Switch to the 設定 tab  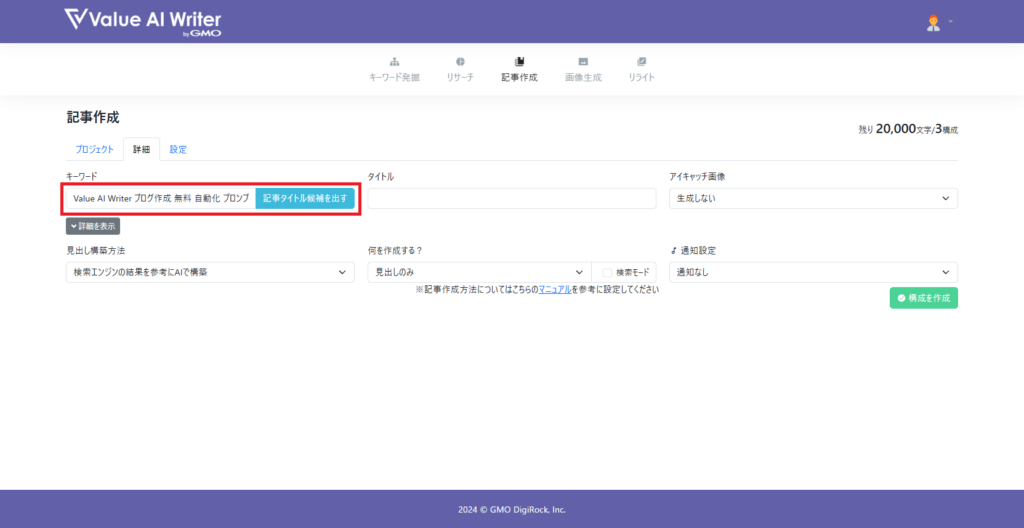[178, 150]
